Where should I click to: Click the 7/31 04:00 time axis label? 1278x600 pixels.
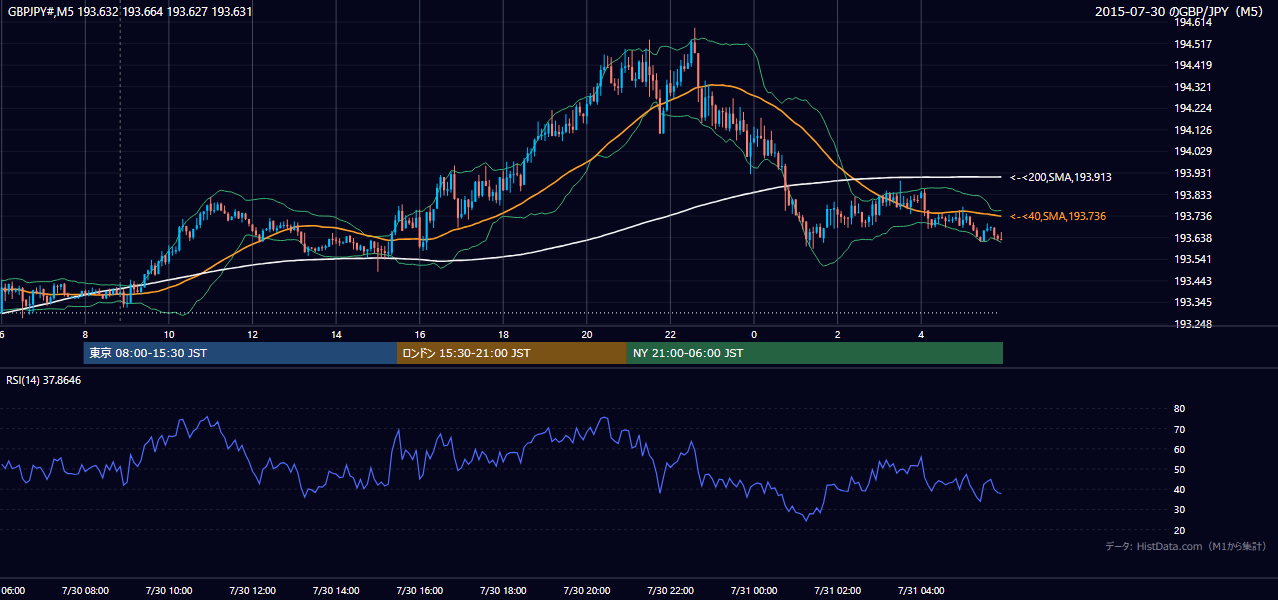[x=920, y=590]
